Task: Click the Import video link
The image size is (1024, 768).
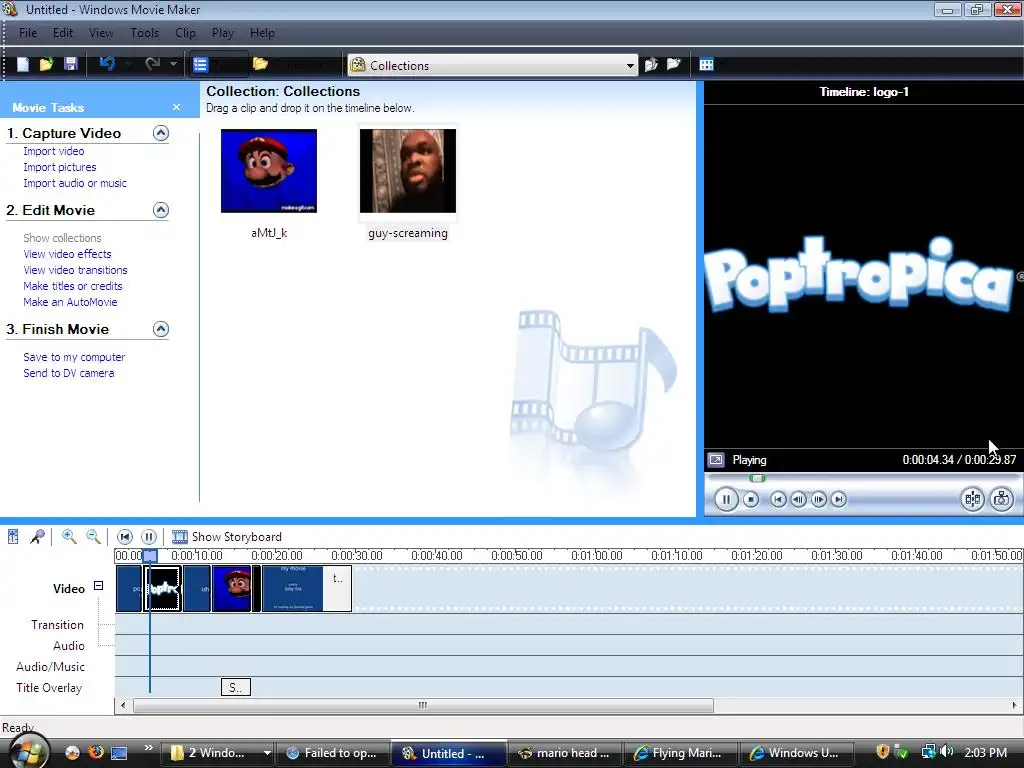Action: pos(54,151)
